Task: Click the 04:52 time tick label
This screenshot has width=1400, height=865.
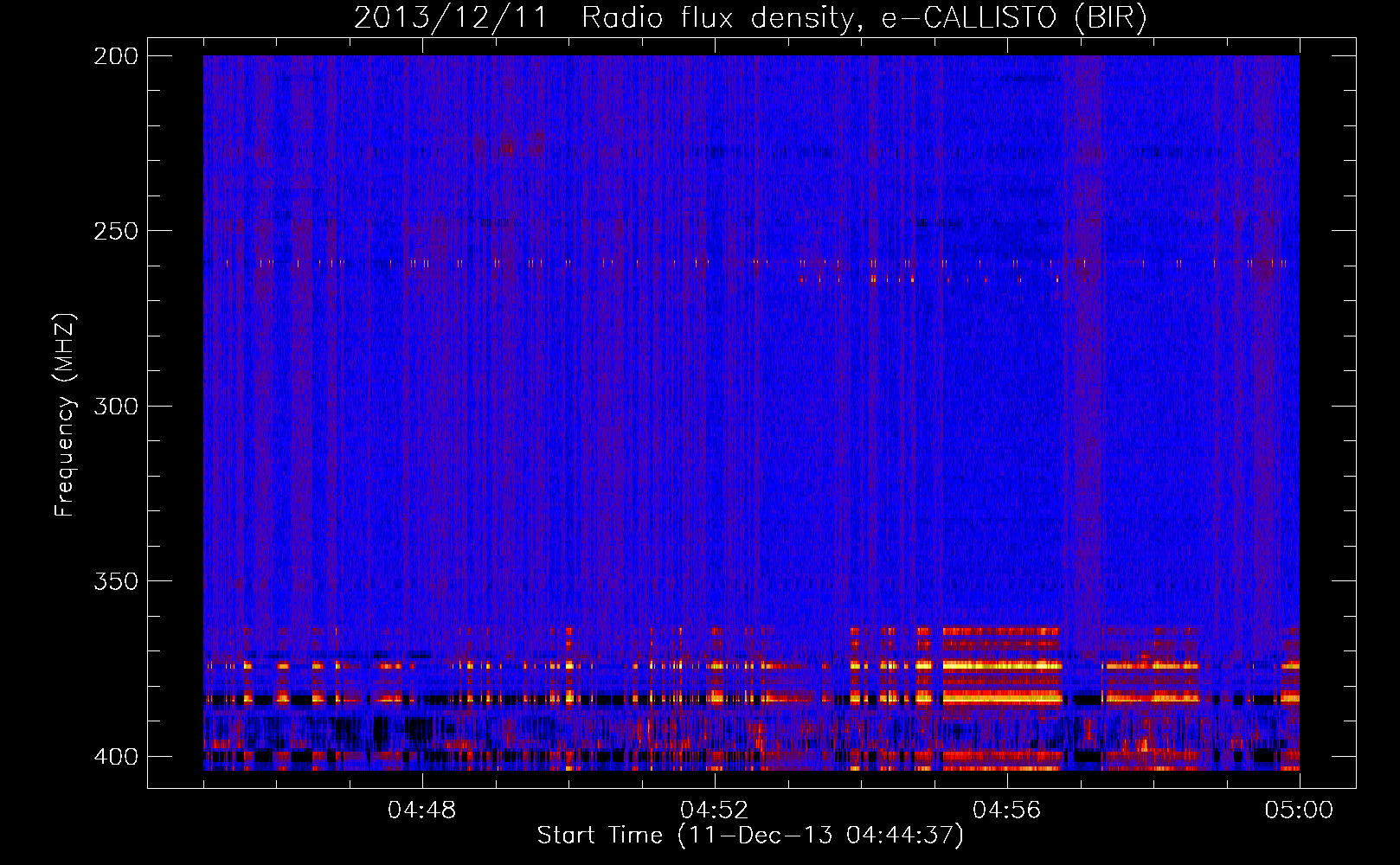Action: tap(715, 811)
